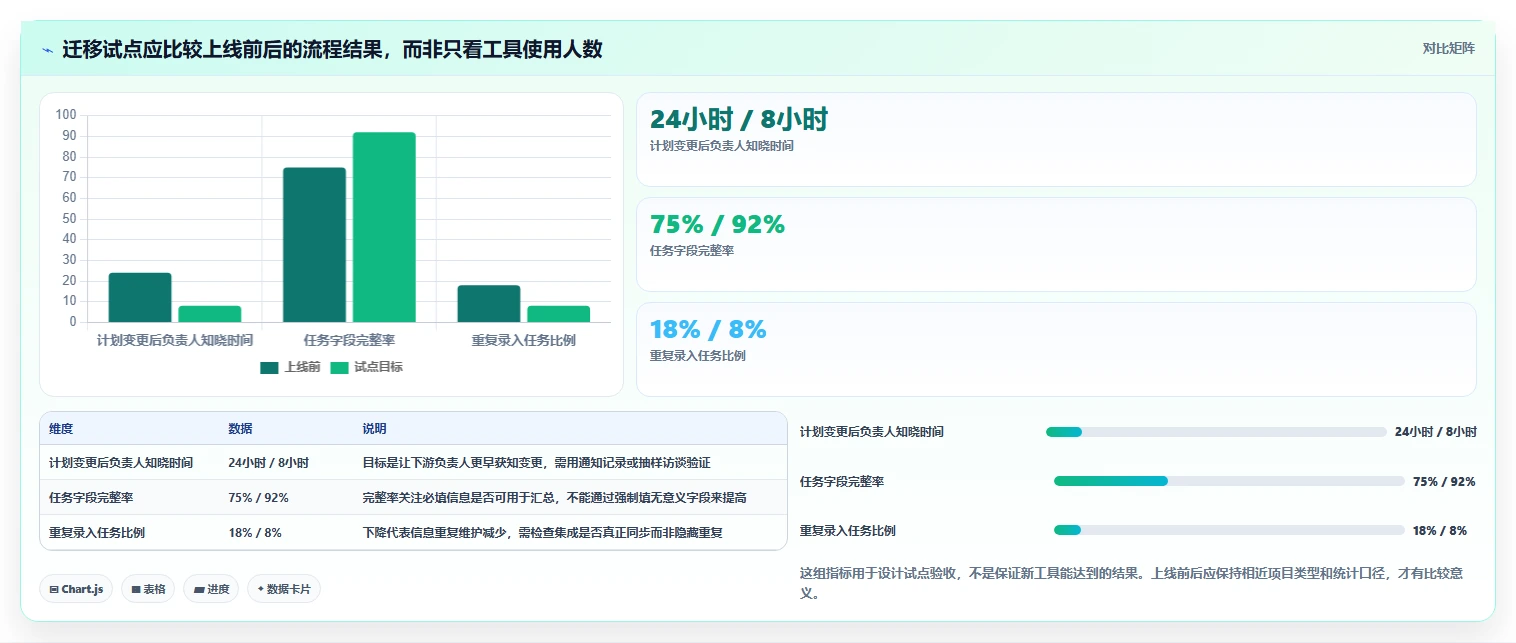Screen dimensions: 1516x643
Task: Select the 18% / 8% data card value
Action: (x=708, y=329)
